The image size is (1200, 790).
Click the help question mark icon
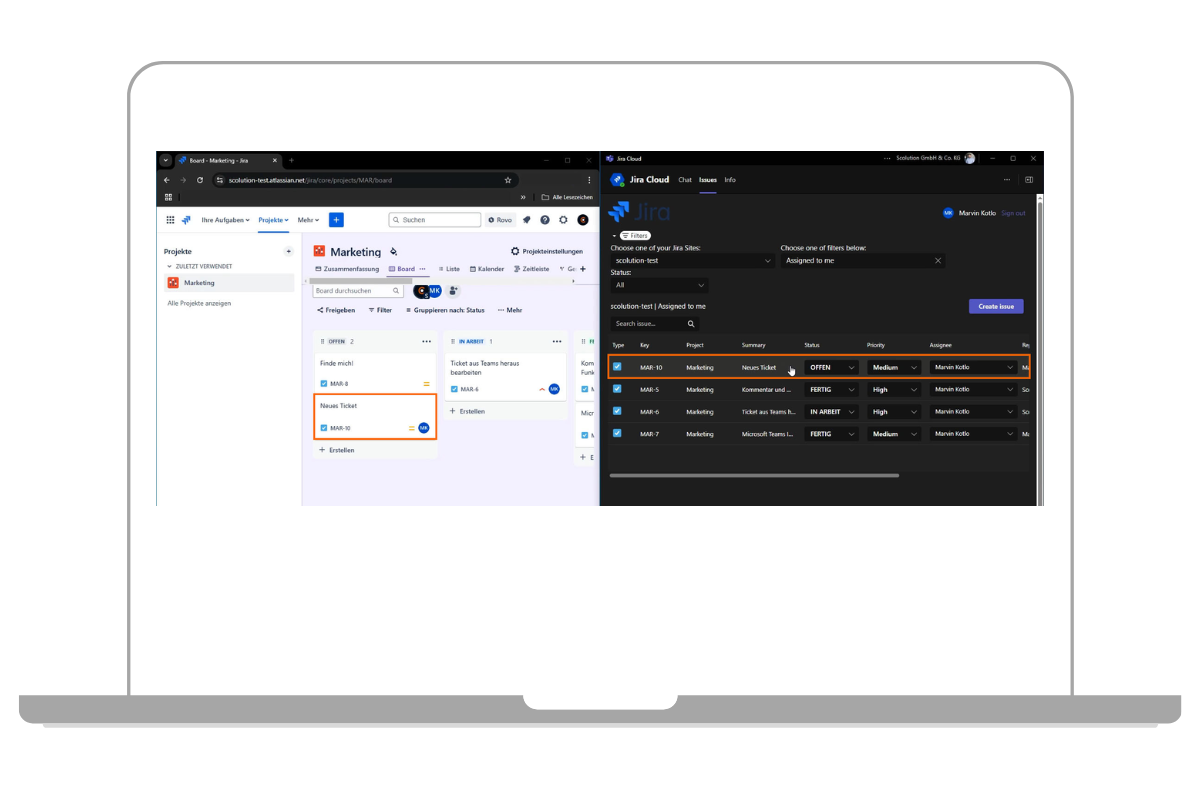545,220
